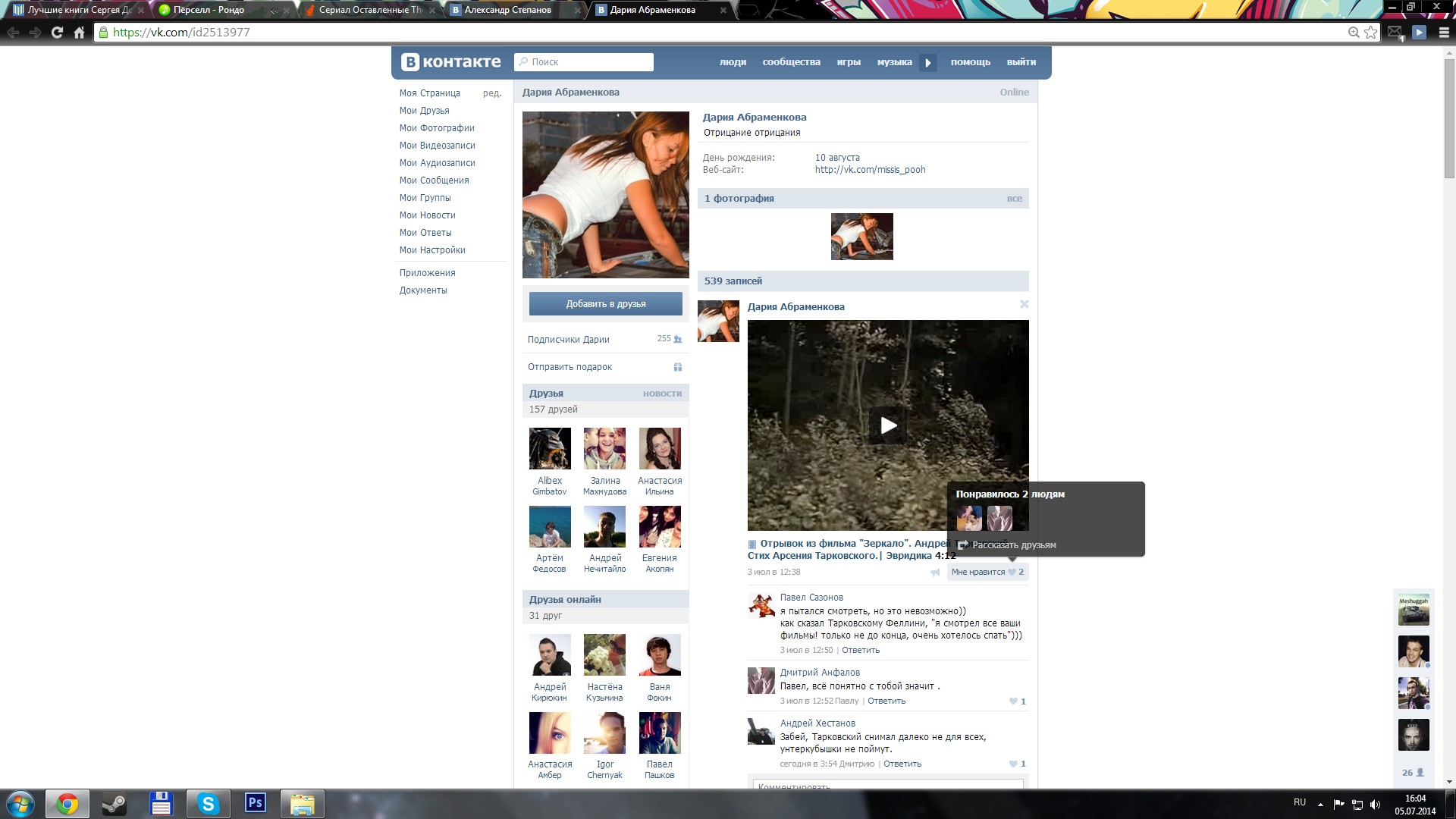Click the gift icon next to Отправить подарок
The width and height of the screenshot is (1456, 819).
(x=677, y=367)
